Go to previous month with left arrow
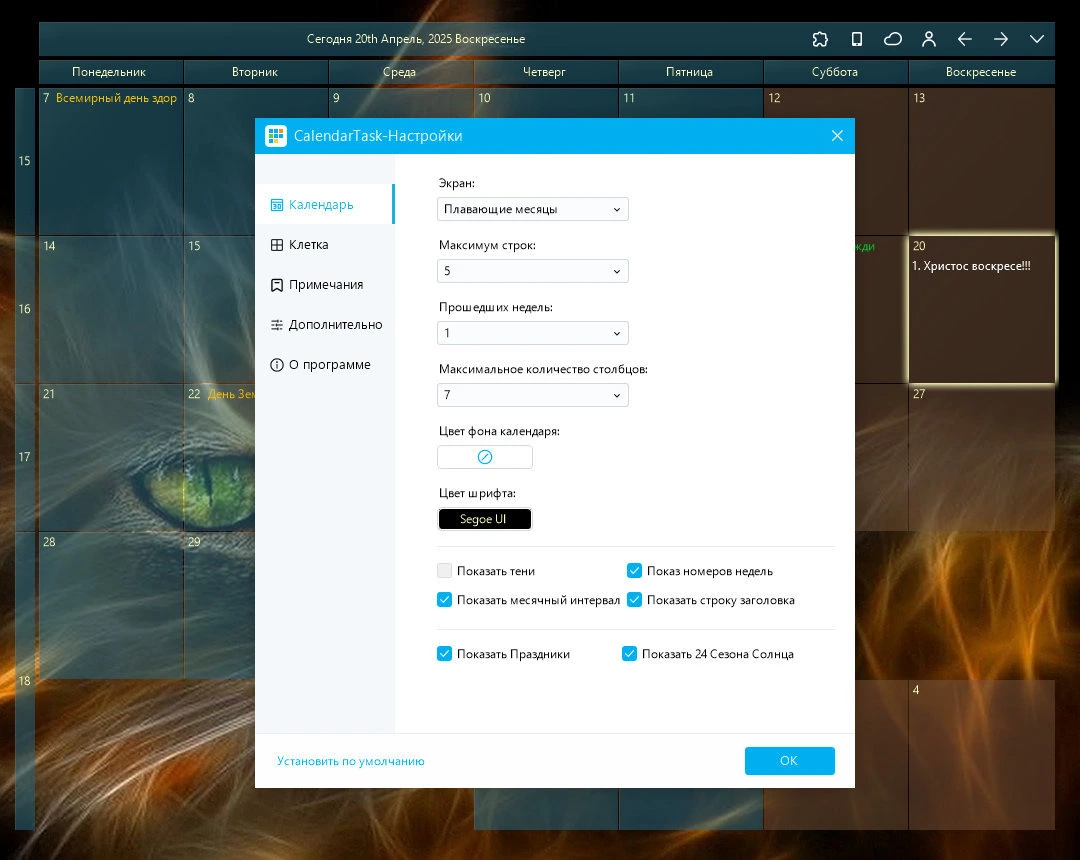Screen dimensions: 1080x860 pyautogui.click(x=964, y=39)
